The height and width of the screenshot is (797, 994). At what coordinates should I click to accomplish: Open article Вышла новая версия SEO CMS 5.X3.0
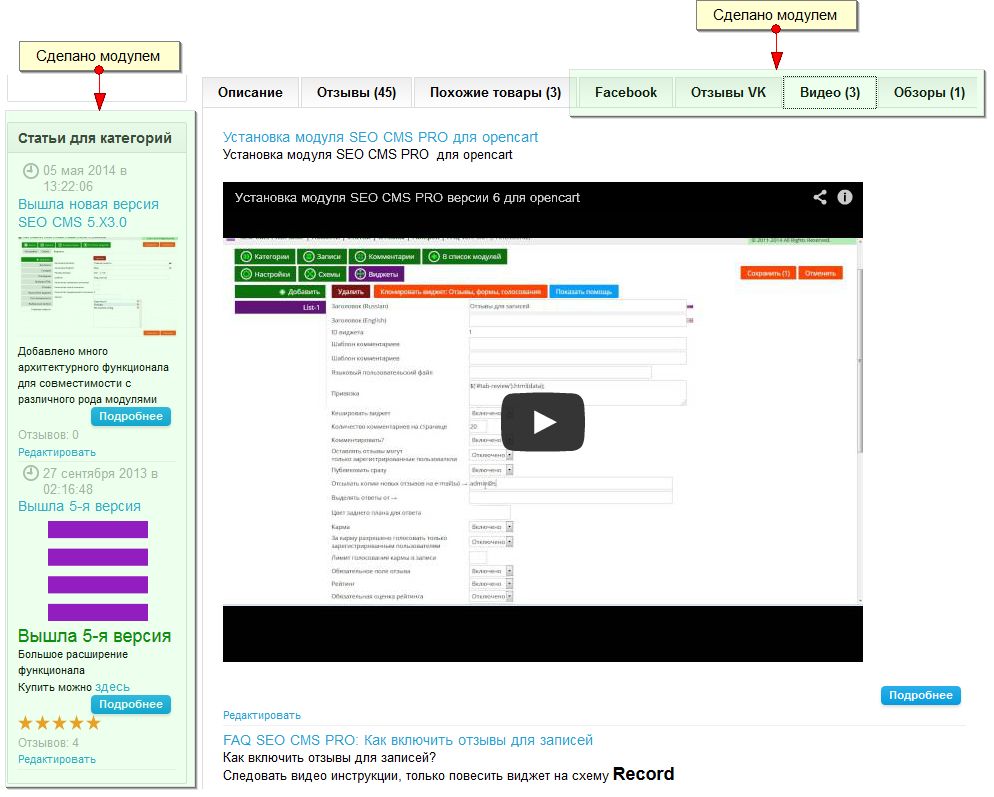click(x=88, y=213)
